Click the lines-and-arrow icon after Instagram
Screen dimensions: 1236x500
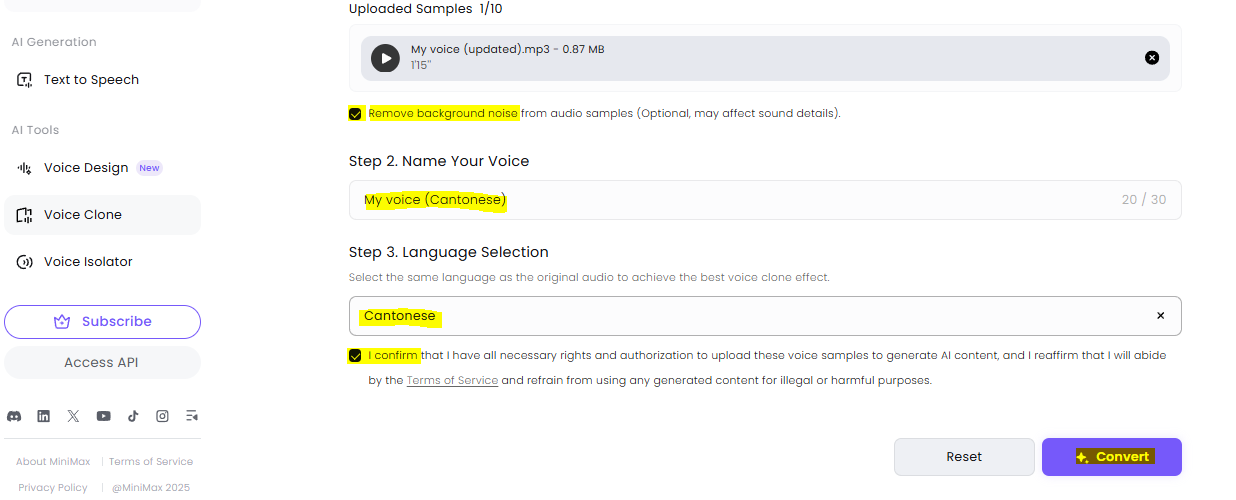click(x=192, y=416)
